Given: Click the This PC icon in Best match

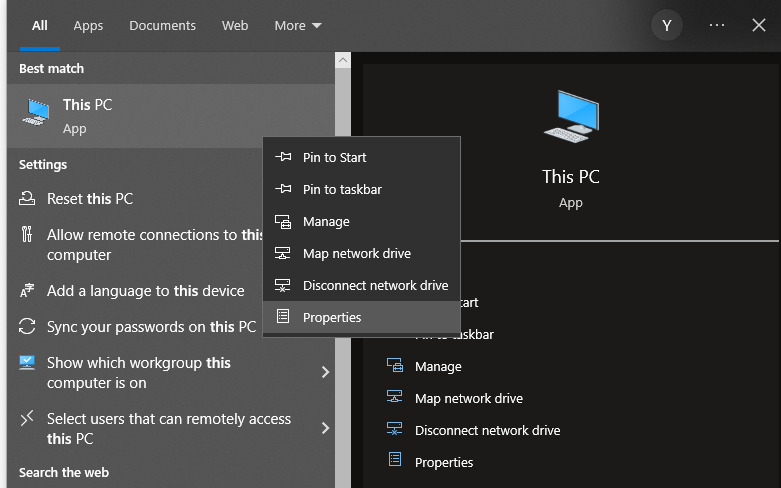Looking at the screenshot, I should pyautogui.click(x=36, y=113).
